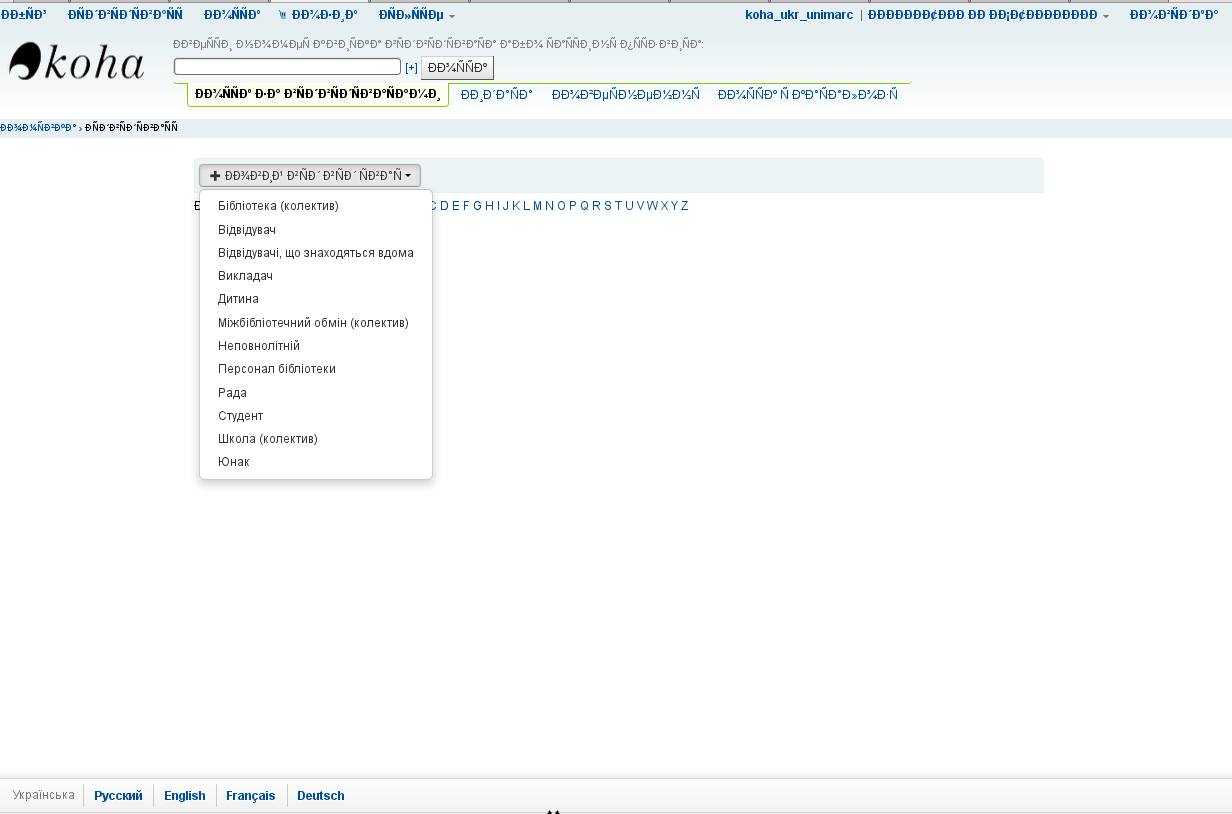Click the button right of the search box
Viewport: 1232px width, 814px height.
click(x=457, y=68)
